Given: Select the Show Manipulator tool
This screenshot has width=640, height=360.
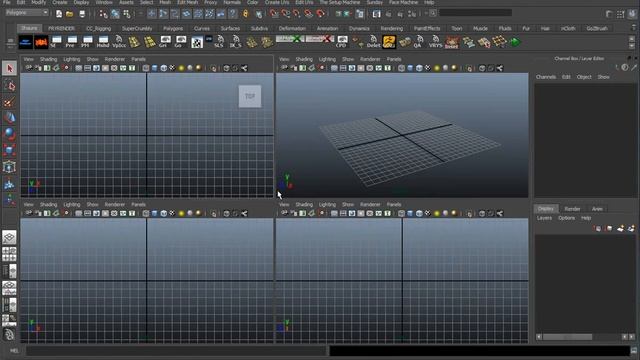Looking at the screenshot, I should (x=9, y=200).
